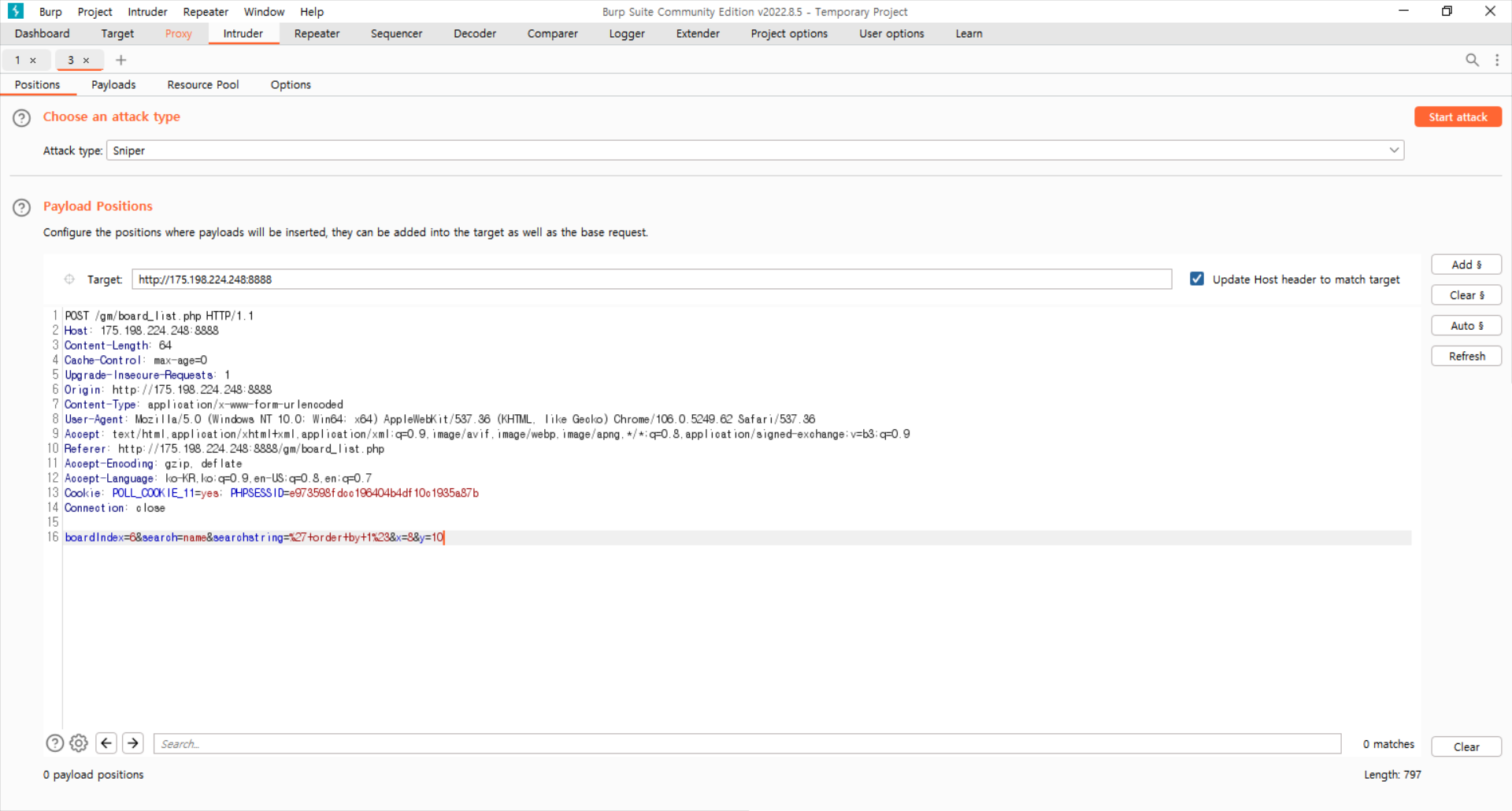Screen dimensions: 1512x811
Task: Open the Repeater menu in menu bar
Action: (x=206, y=12)
